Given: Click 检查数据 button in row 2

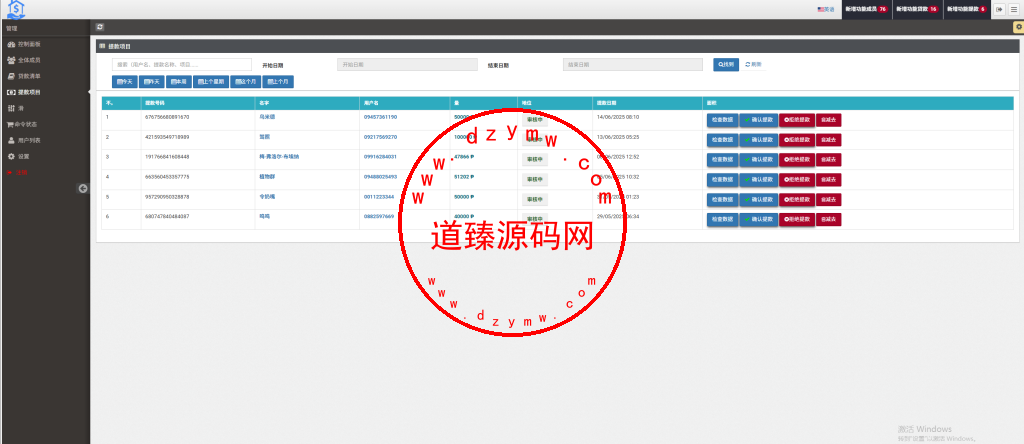Looking at the screenshot, I should (x=722, y=140).
